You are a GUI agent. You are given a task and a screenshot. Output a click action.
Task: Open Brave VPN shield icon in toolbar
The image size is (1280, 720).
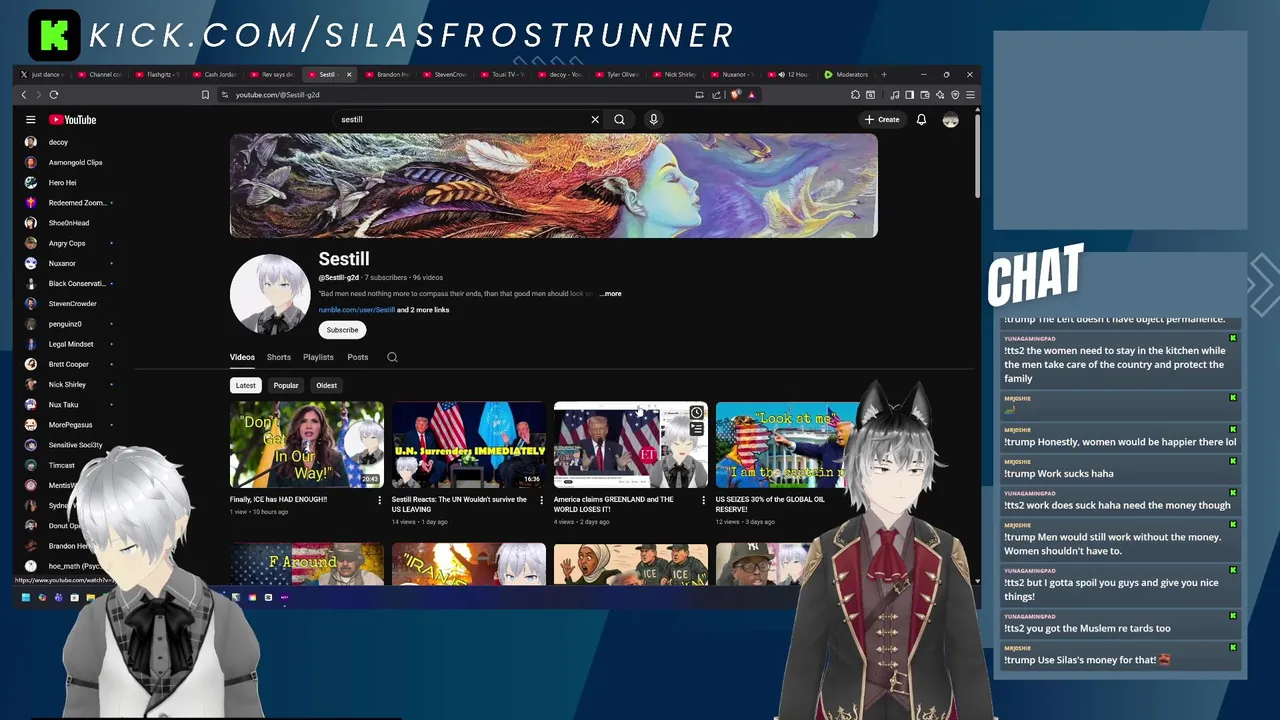point(955,95)
